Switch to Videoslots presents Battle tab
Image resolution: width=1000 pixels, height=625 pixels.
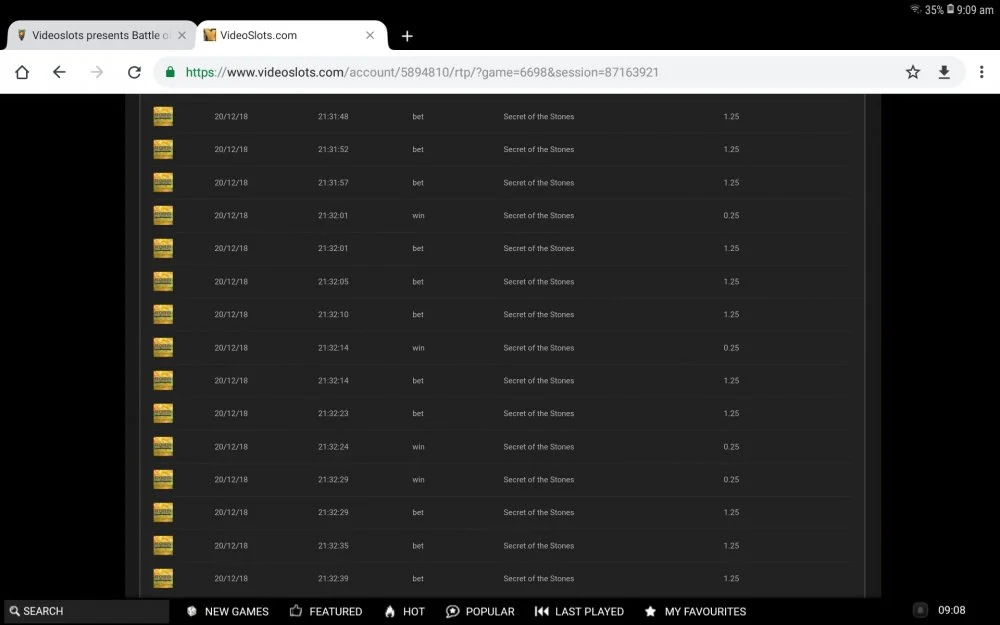[102, 36]
